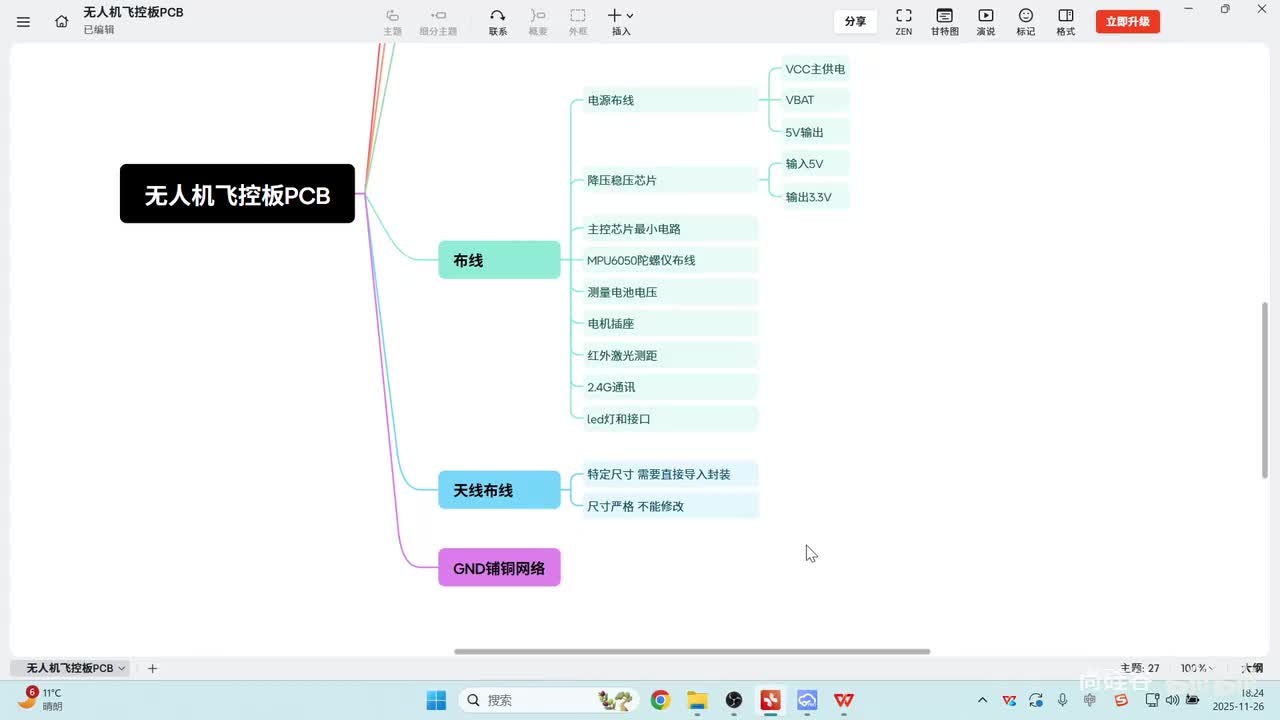Add a subtopic with 细分主题
This screenshot has width=1280, height=720.
tap(438, 22)
